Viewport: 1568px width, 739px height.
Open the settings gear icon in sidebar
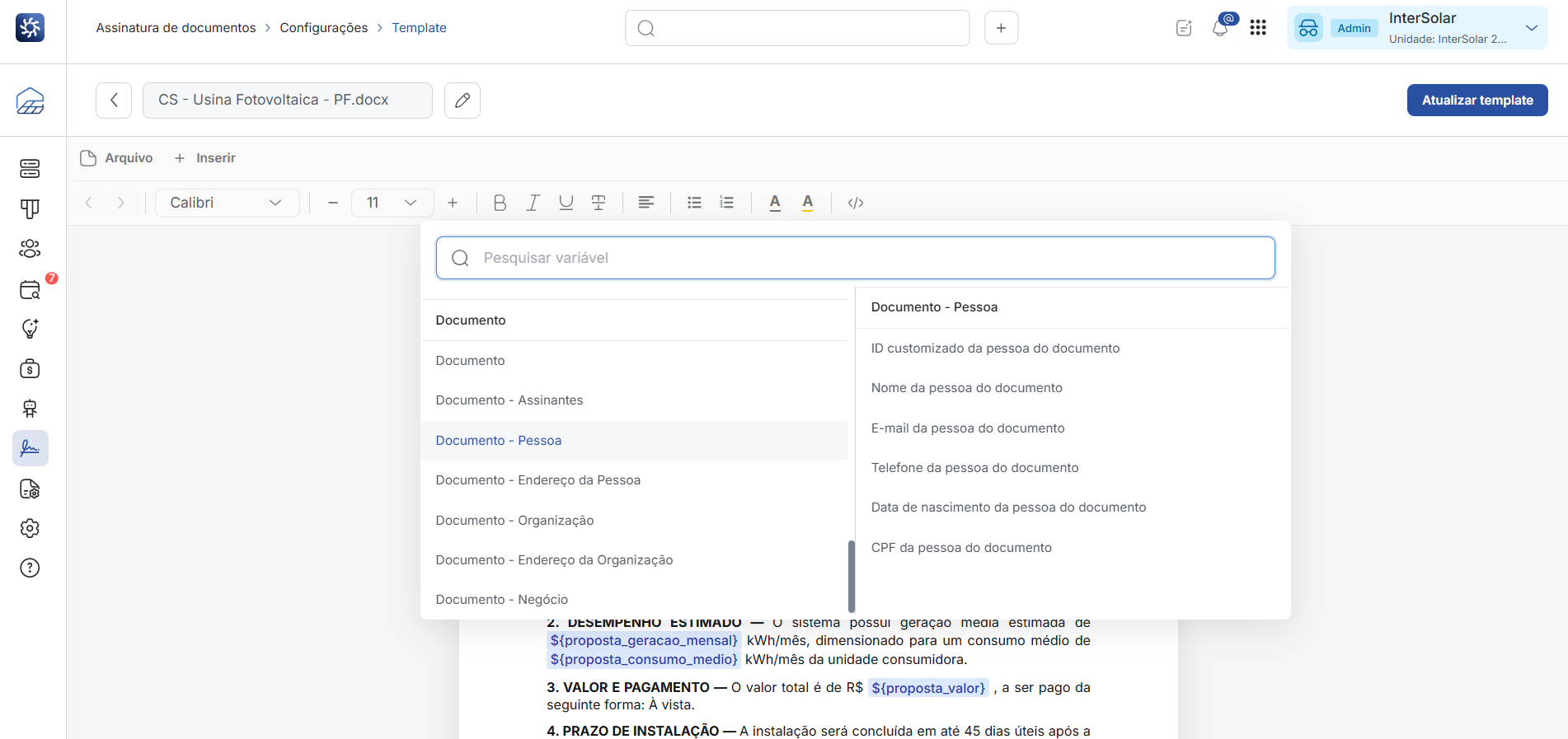click(31, 528)
